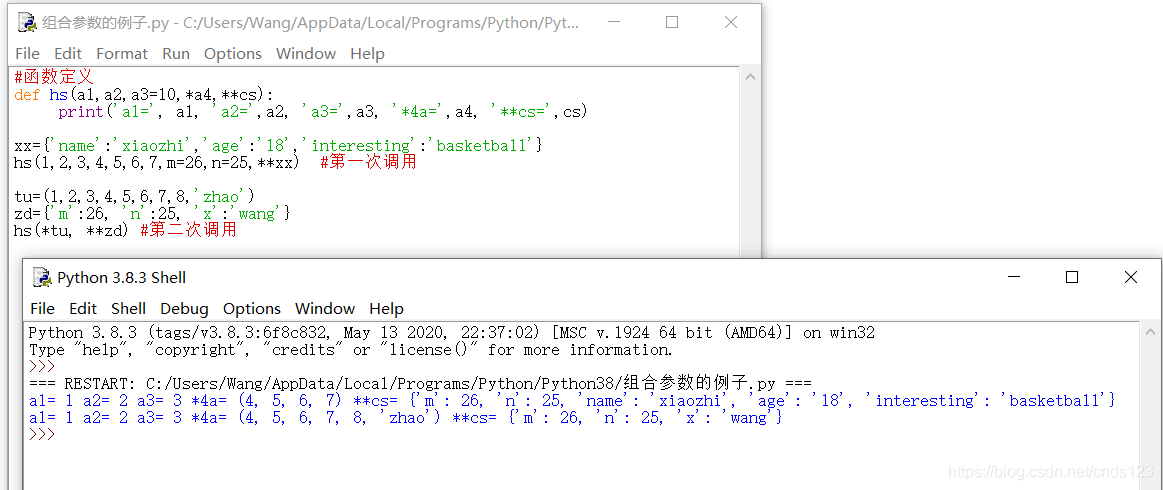Screen dimensions: 1163x490
Task: Open Debug menu in Python Shell
Action: [x=184, y=308]
